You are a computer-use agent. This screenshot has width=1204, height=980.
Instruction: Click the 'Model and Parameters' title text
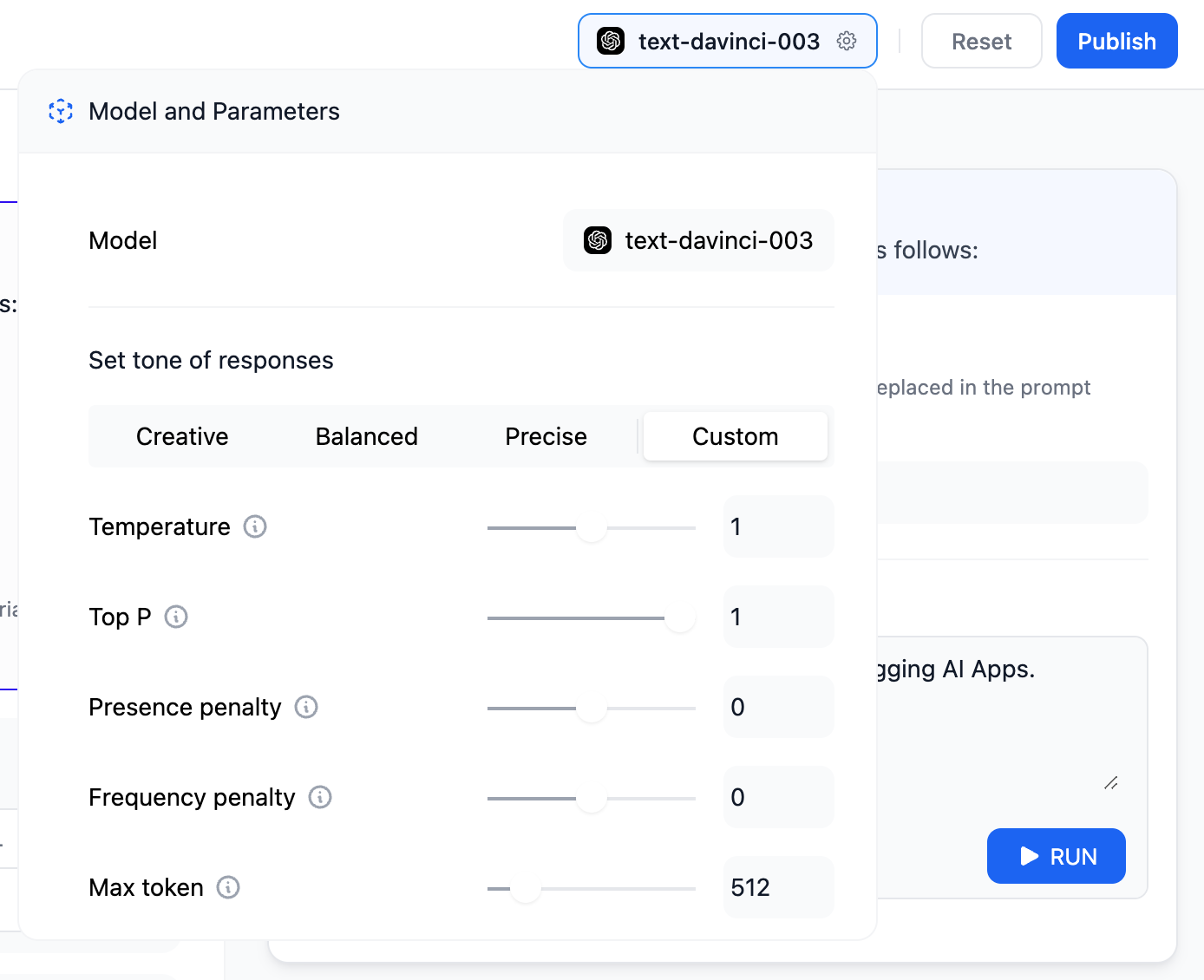(214, 111)
